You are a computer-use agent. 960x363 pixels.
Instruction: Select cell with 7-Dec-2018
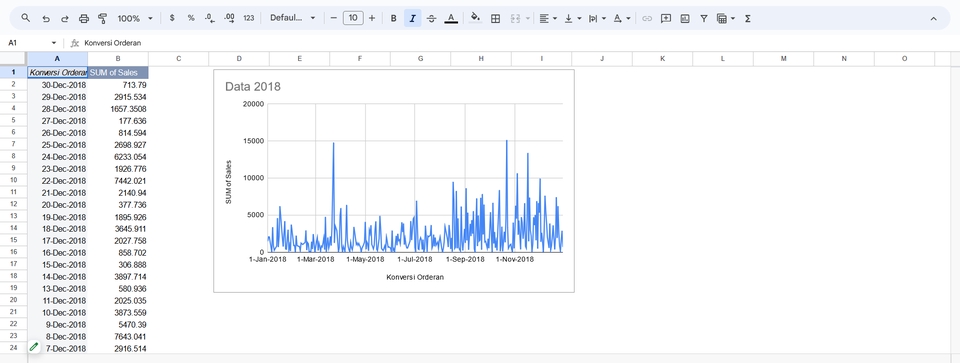(57, 348)
